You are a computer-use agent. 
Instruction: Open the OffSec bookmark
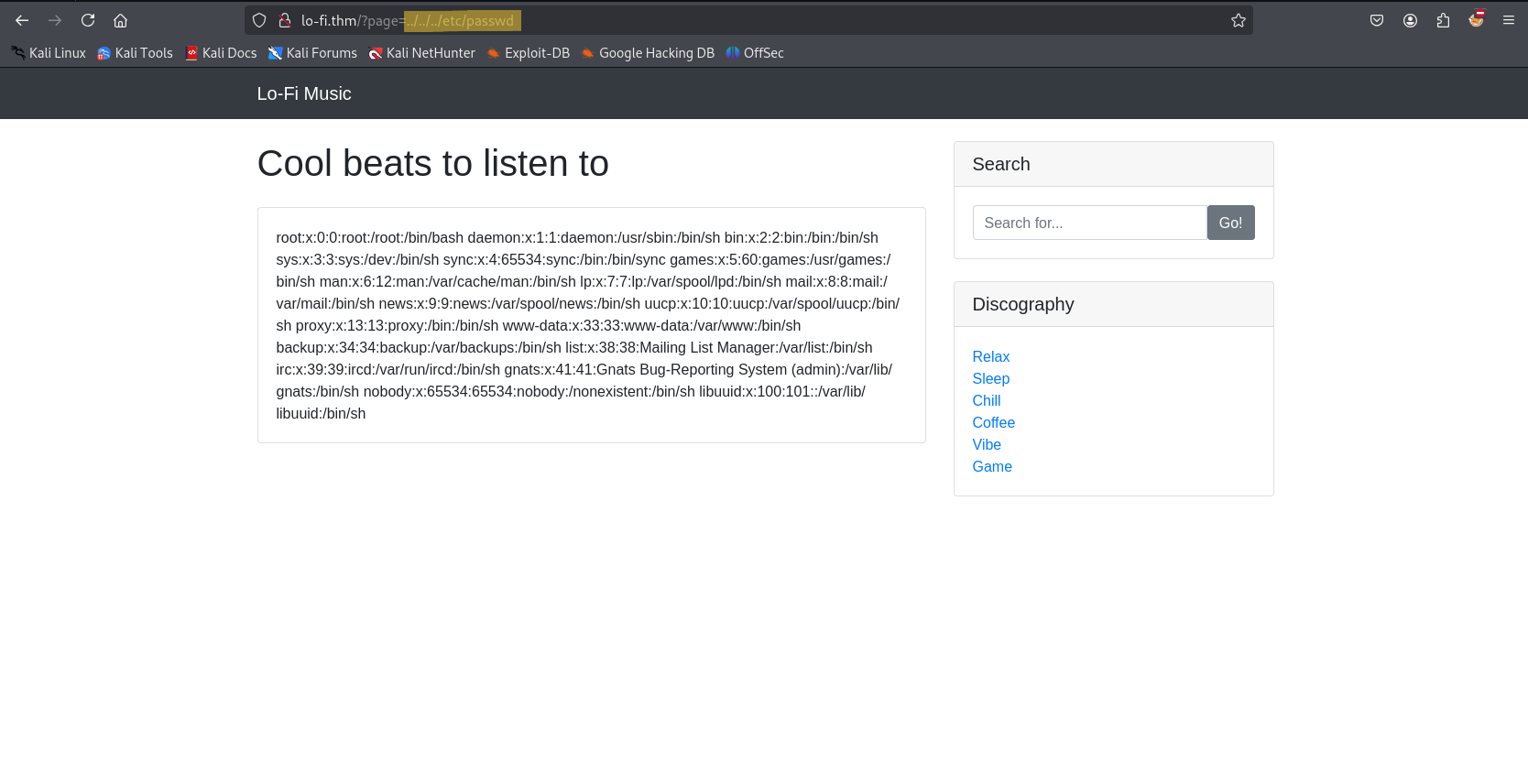point(755,53)
